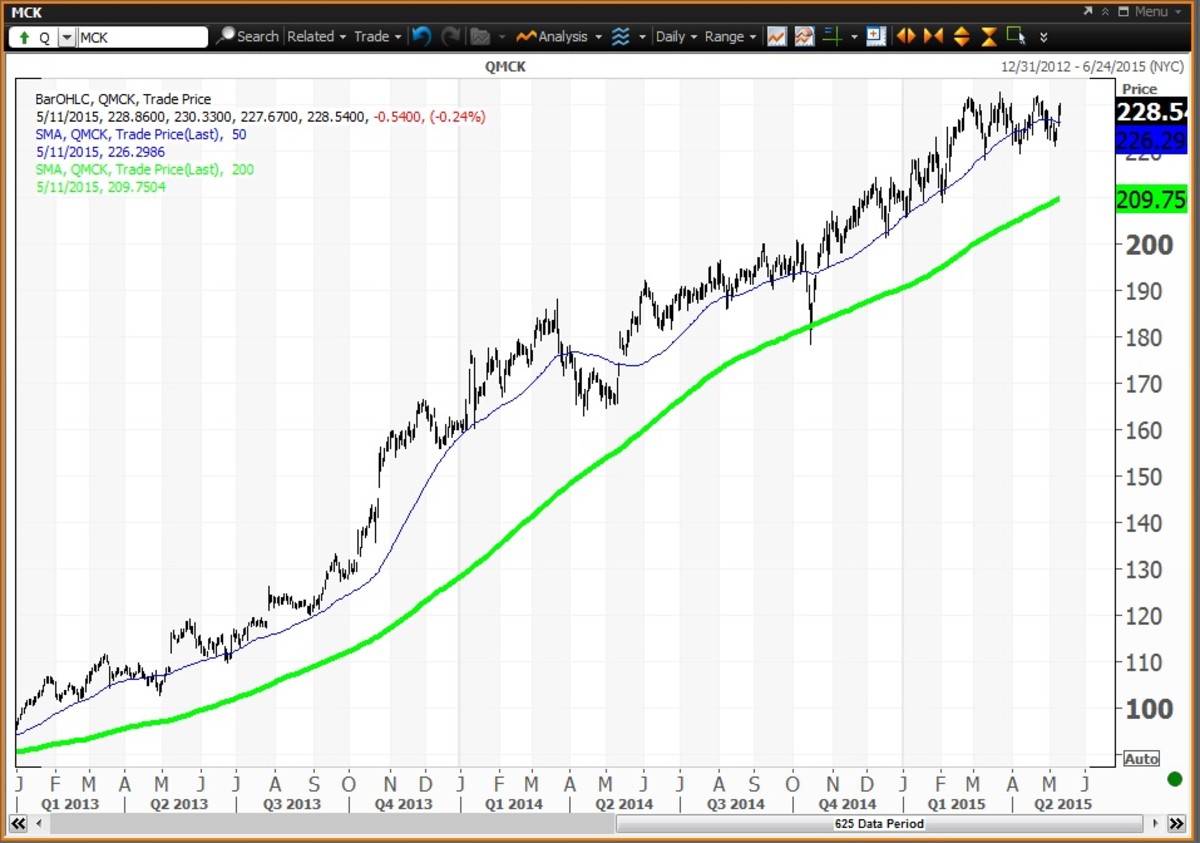Click the orange chart-style icon
This screenshot has height=843, width=1200.
(777, 36)
